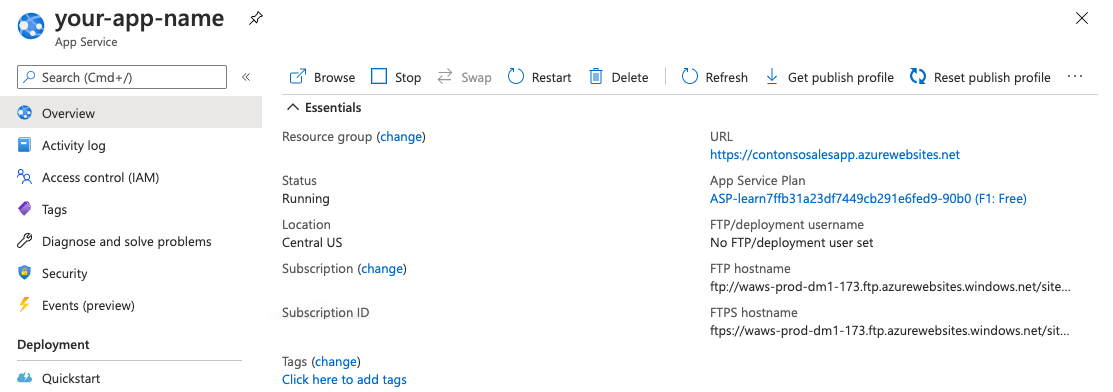This screenshot has width=1113, height=392.
Task: Click the Running status text
Action: (x=305, y=199)
